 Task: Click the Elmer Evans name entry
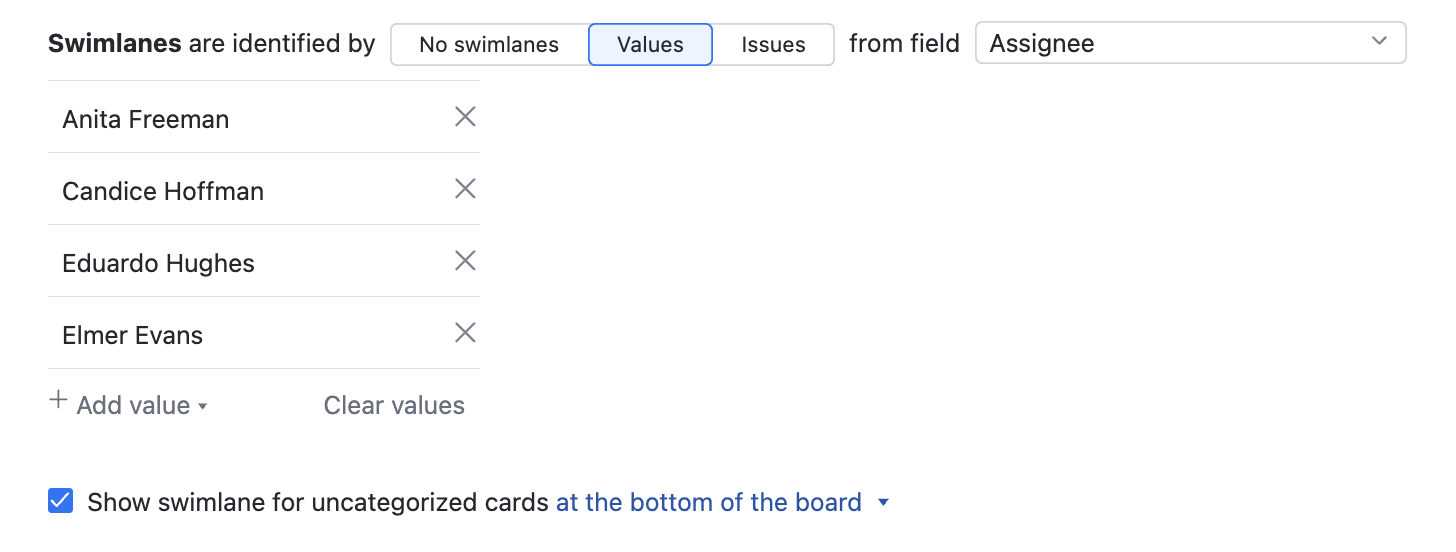pyautogui.click(x=132, y=336)
